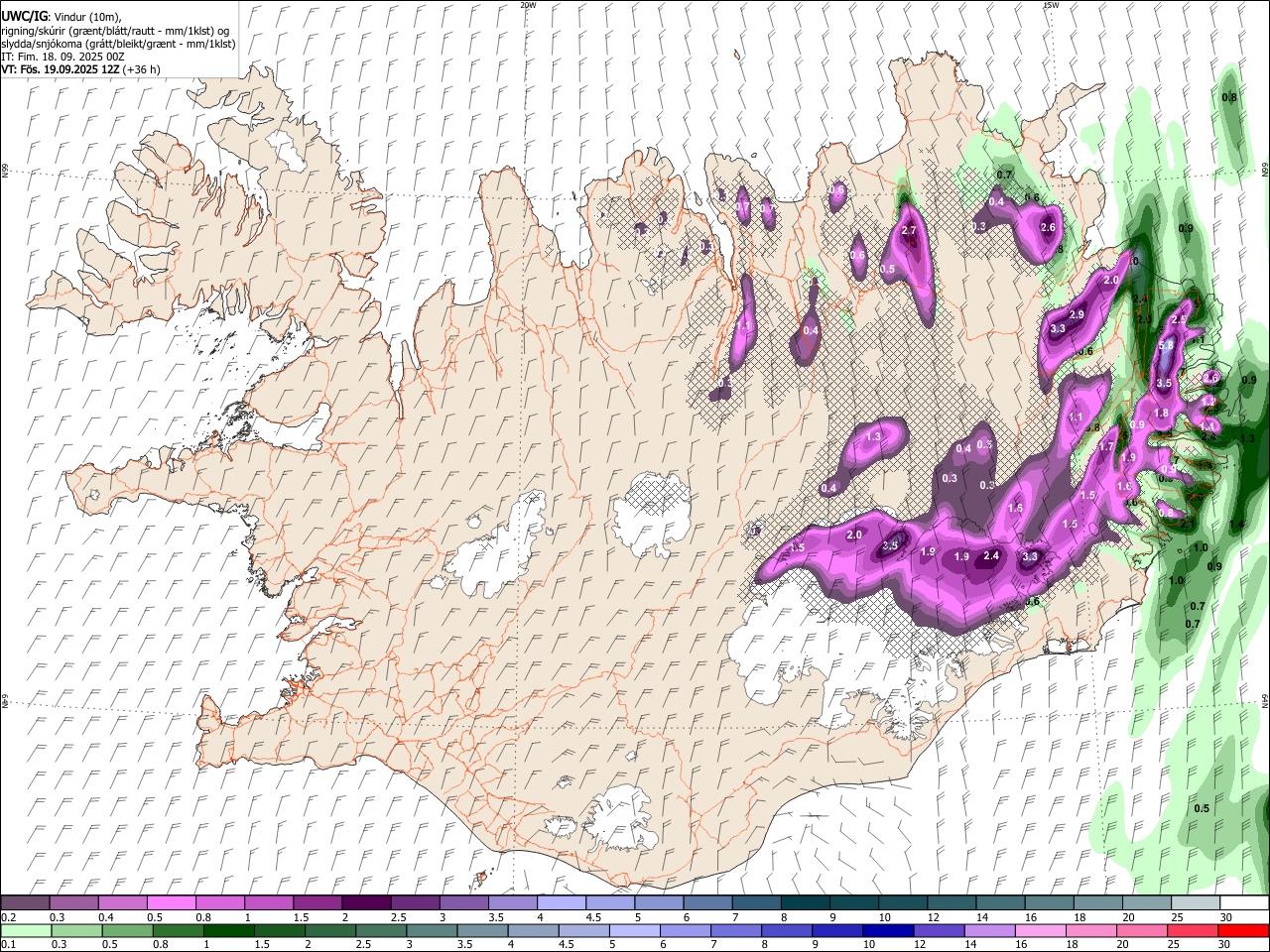Image resolution: width=1270 pixels, height=952 pixels.
Task: Pick the light grey 25 swatch in the upper legend
Action: point(1196,903)
